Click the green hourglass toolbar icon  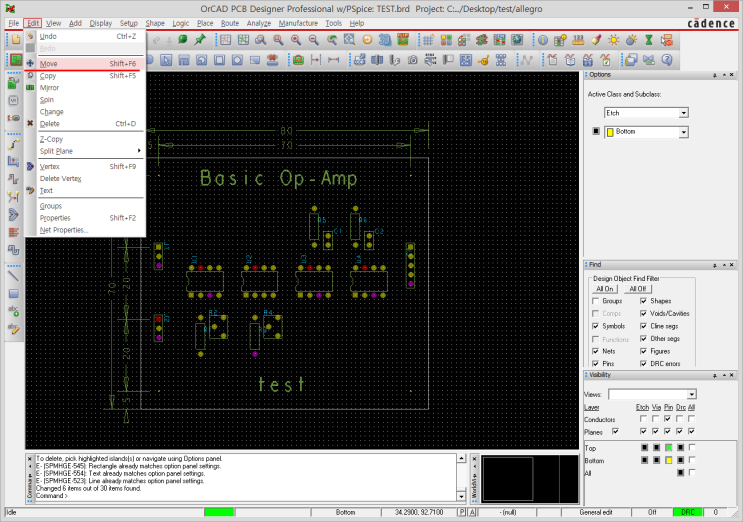tap(648, 40)
